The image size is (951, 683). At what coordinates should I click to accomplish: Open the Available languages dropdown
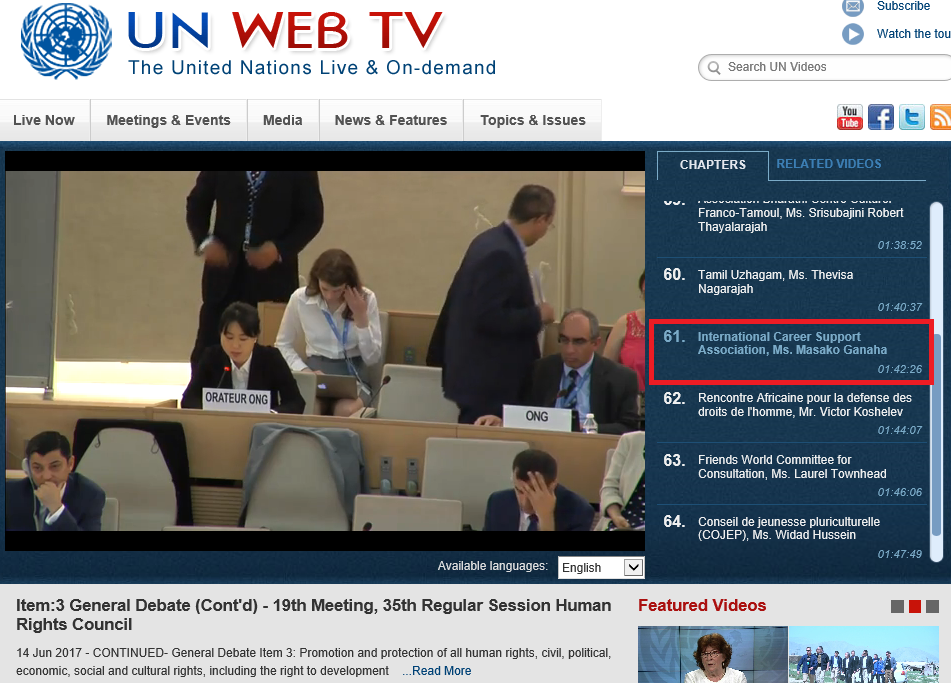(601, 568)
